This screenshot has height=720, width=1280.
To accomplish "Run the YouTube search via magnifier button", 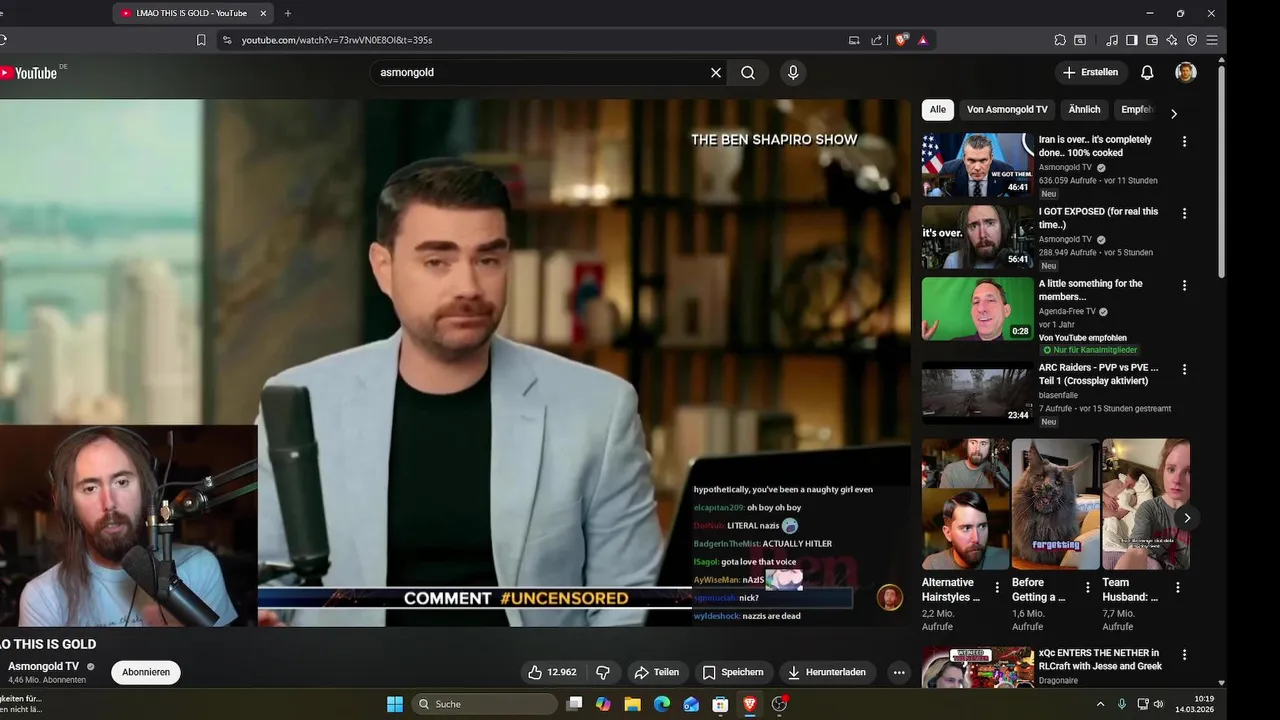I will [x=748, y=73].
